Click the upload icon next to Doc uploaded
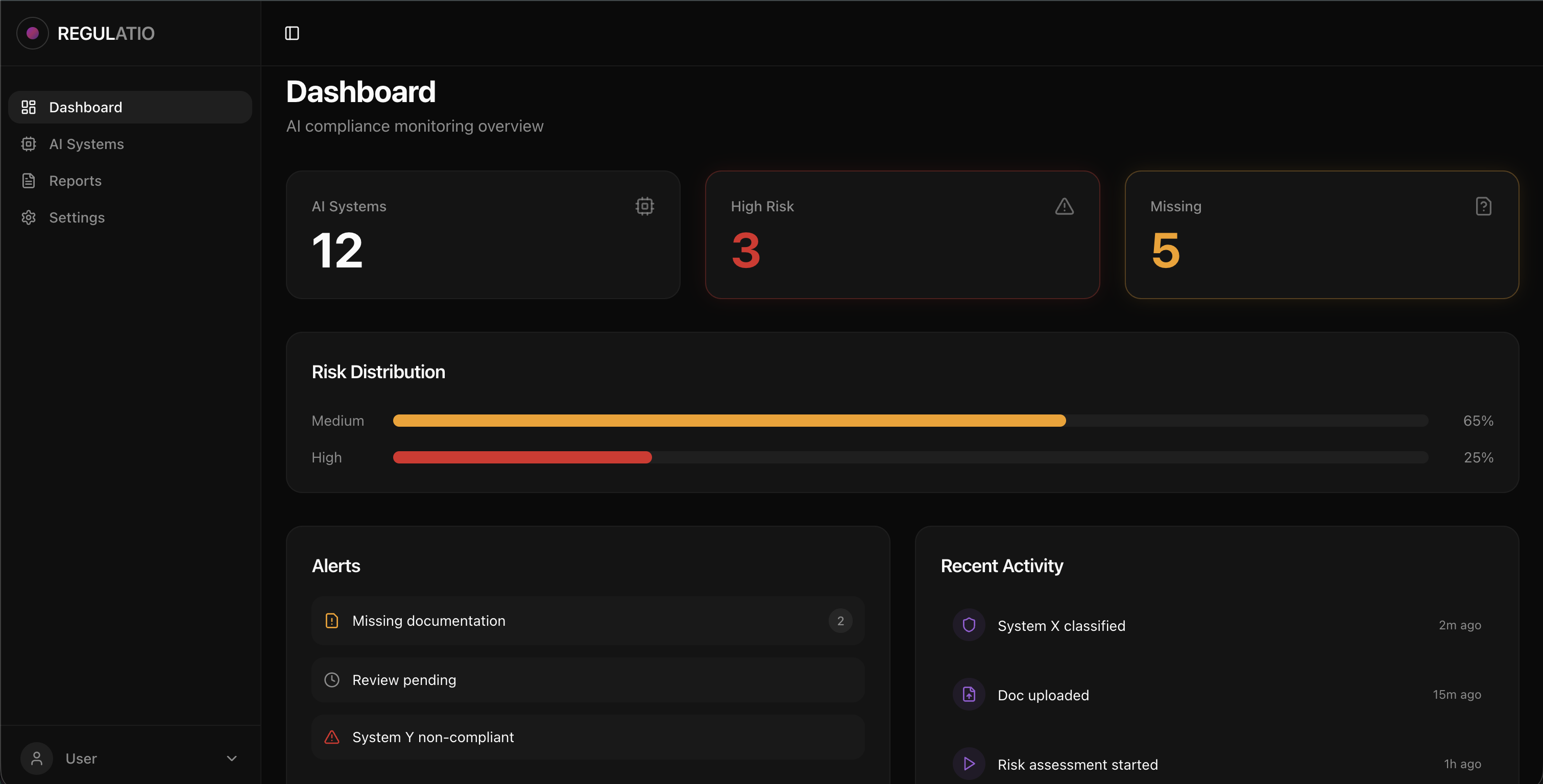 click(969, 694)
